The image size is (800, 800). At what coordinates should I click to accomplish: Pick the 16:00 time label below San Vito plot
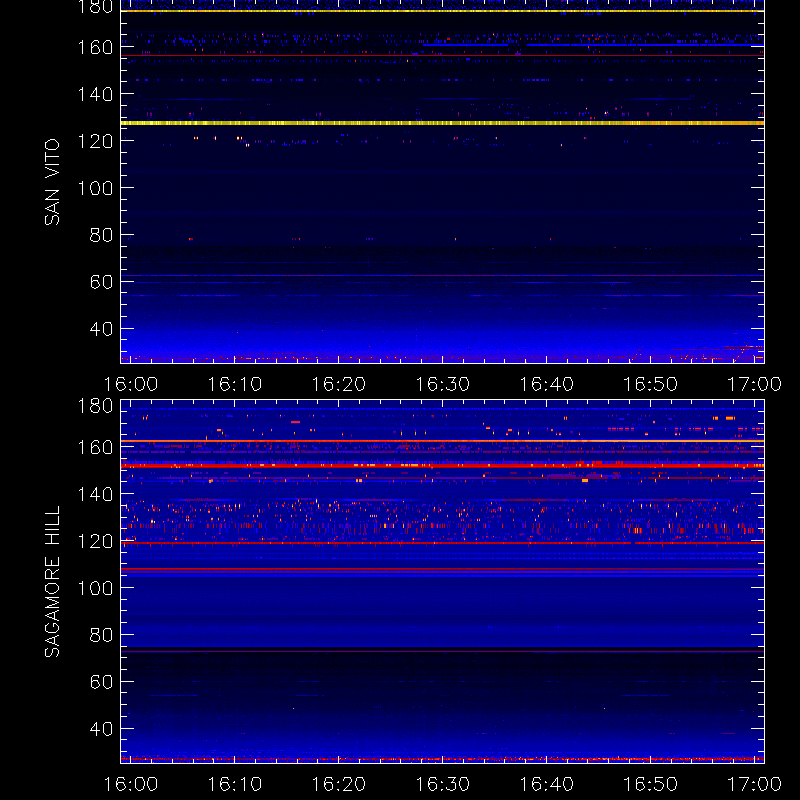(131, 384)
